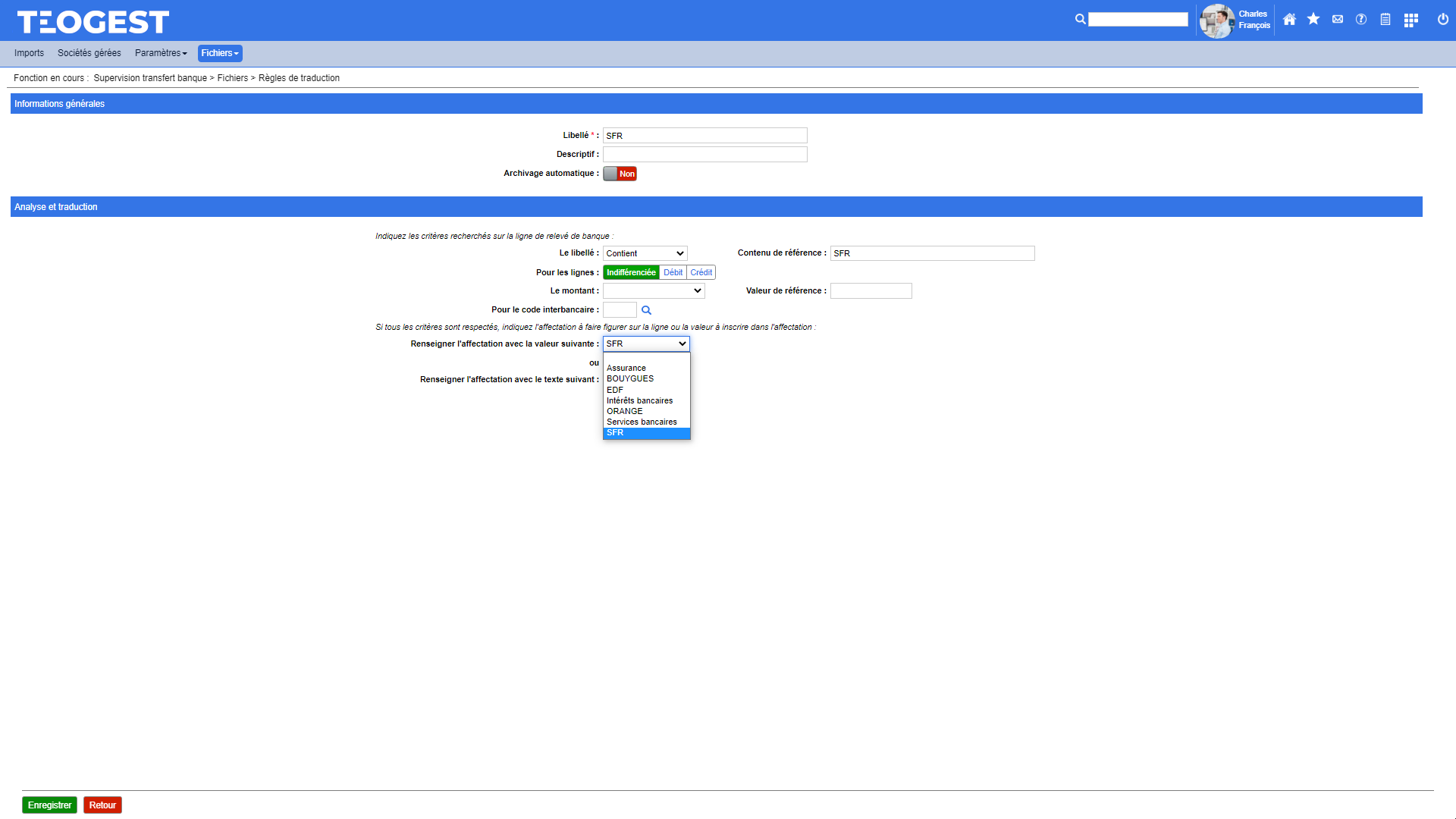Click Charles François profile picture
The height and width of the screenshot is (819, 1456).
[1216, 20]
